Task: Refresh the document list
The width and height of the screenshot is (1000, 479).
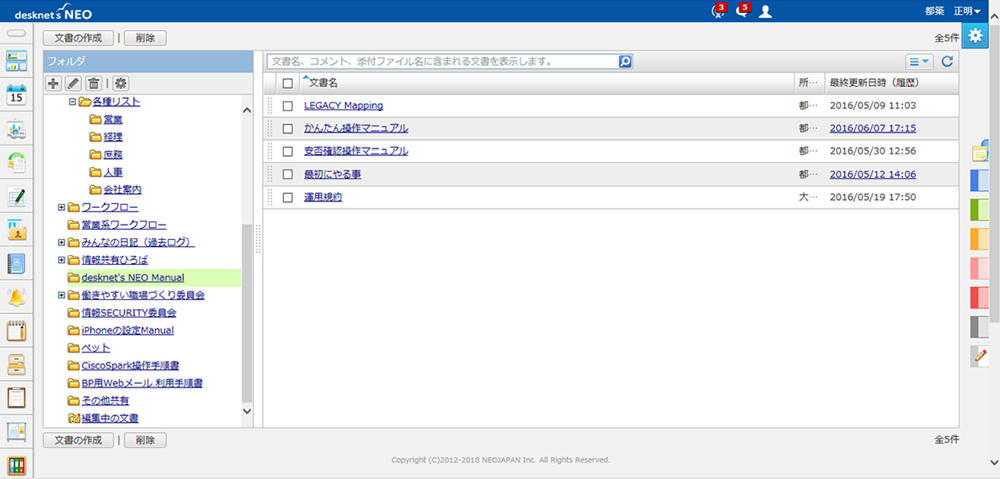Action: [x=947, y=62]
